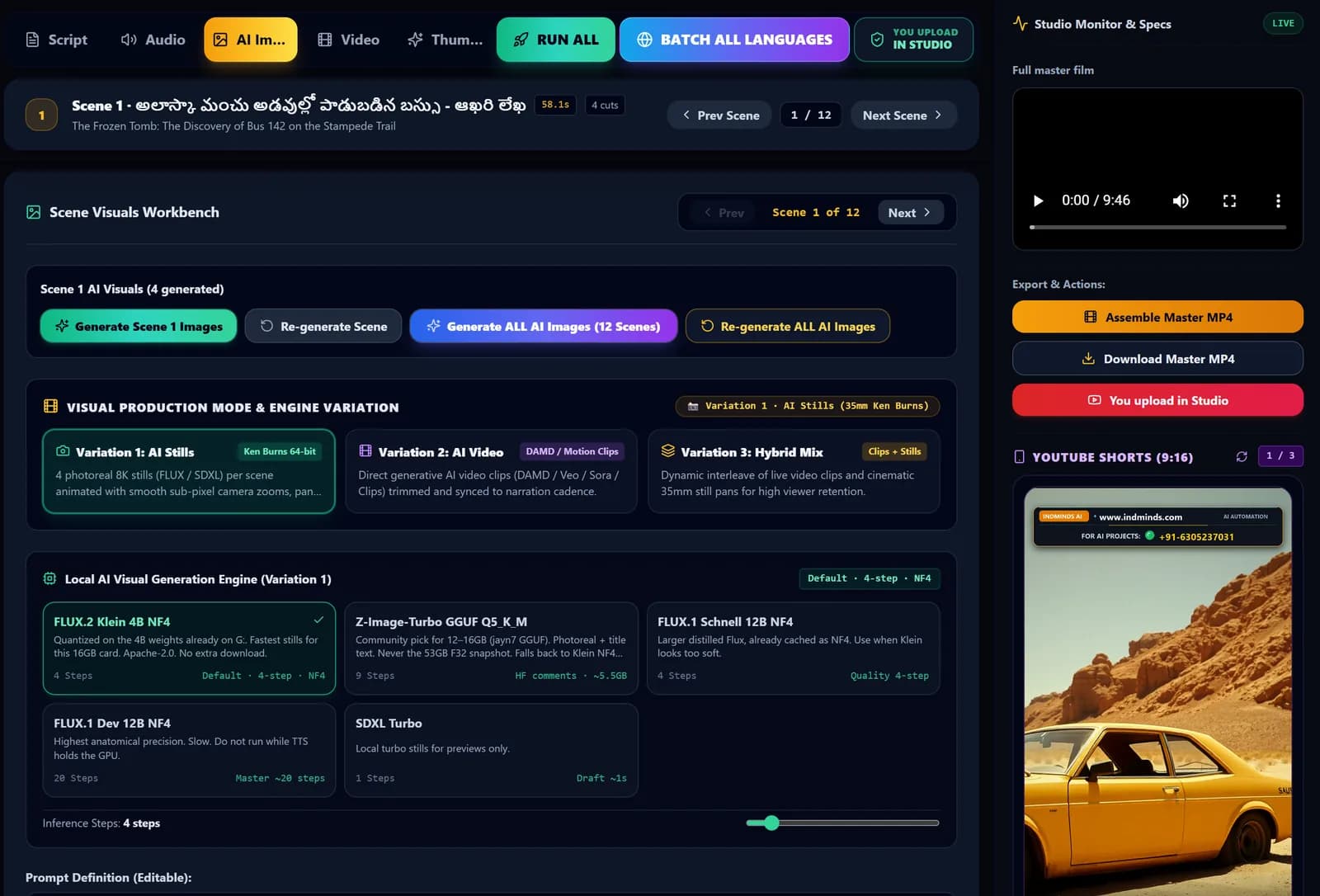Go to previous scene with Prev Scene
The width and height of the screenshot is (1320, 896).
719,116
